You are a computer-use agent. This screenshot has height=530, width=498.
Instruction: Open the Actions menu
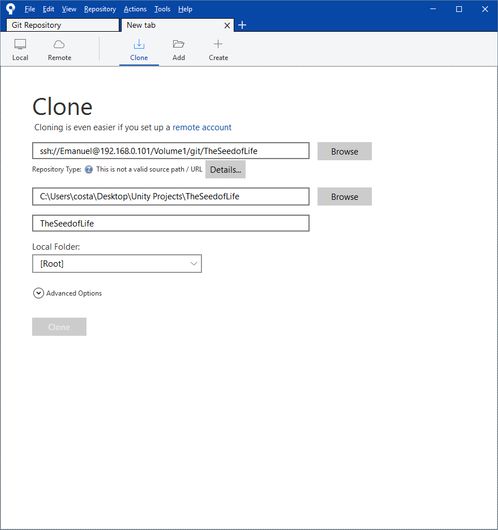click(135, 9)
